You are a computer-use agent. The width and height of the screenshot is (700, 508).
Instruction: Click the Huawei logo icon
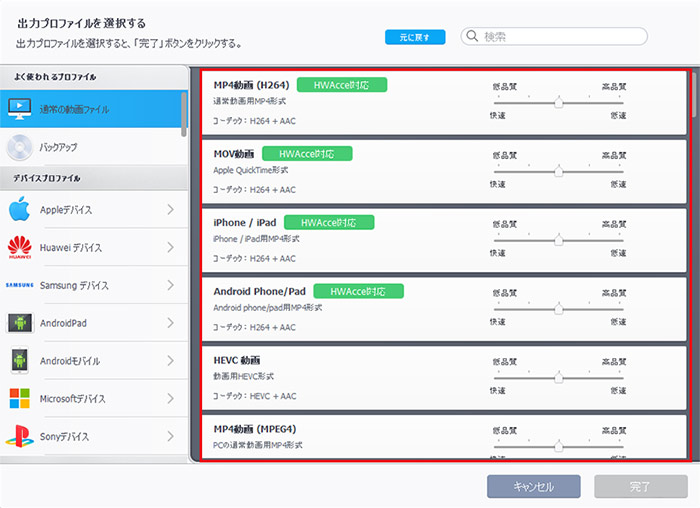20,247
